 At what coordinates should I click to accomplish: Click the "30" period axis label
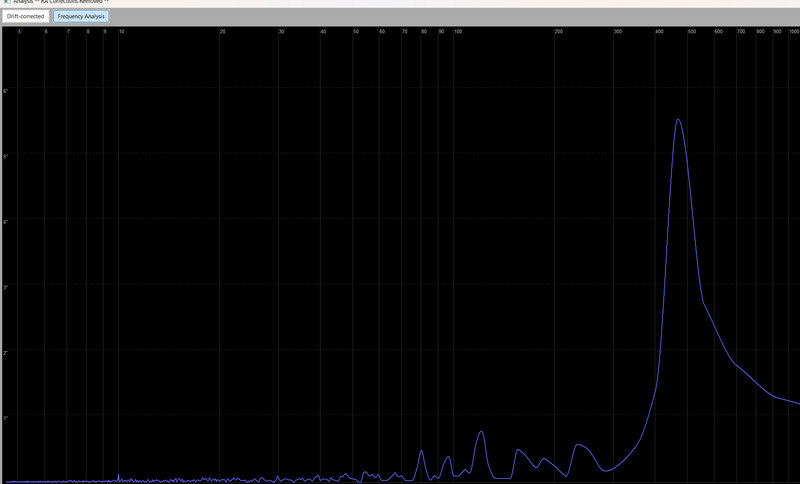click(x=282, y=32)
